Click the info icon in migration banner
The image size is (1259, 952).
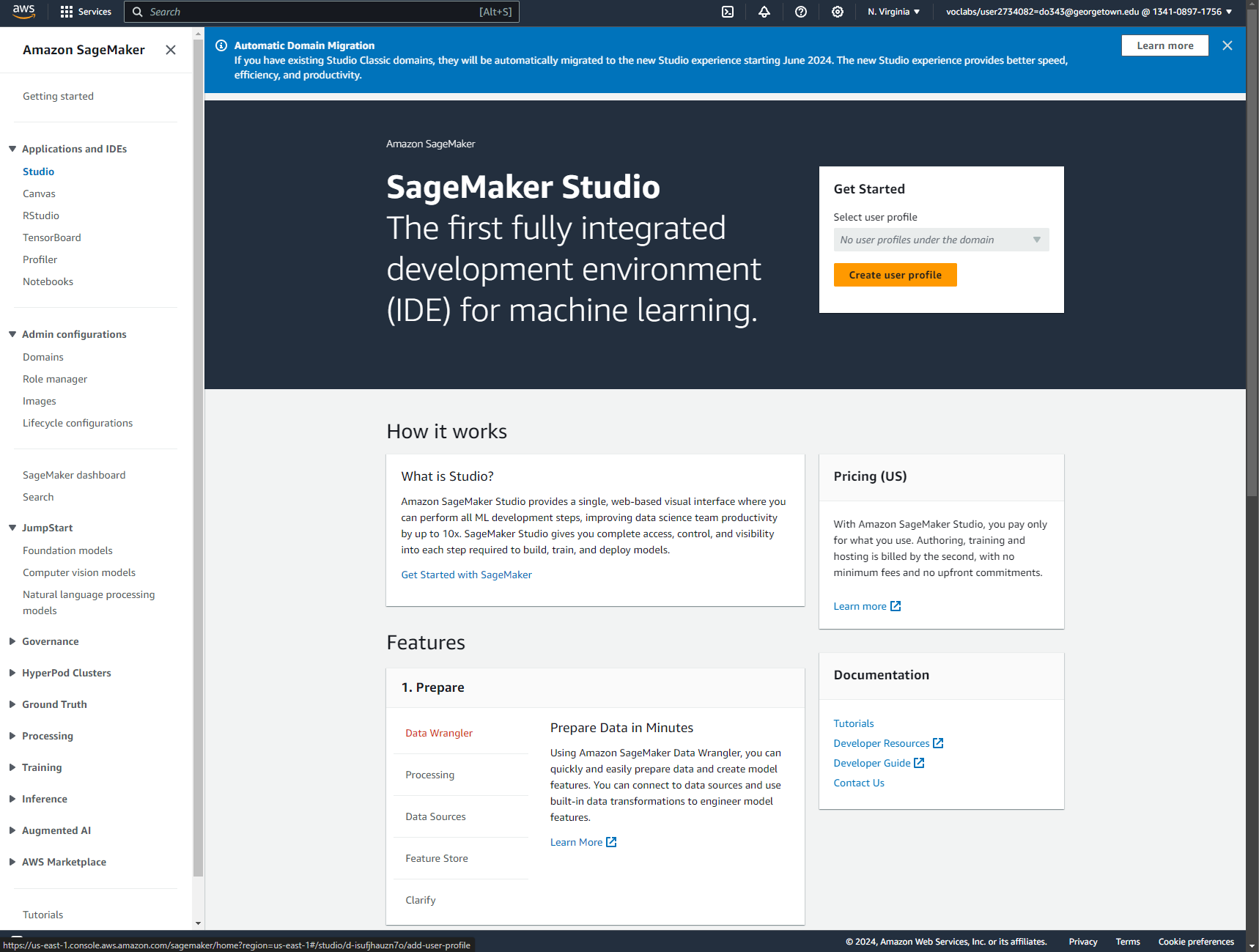click(x=221, y=45)
